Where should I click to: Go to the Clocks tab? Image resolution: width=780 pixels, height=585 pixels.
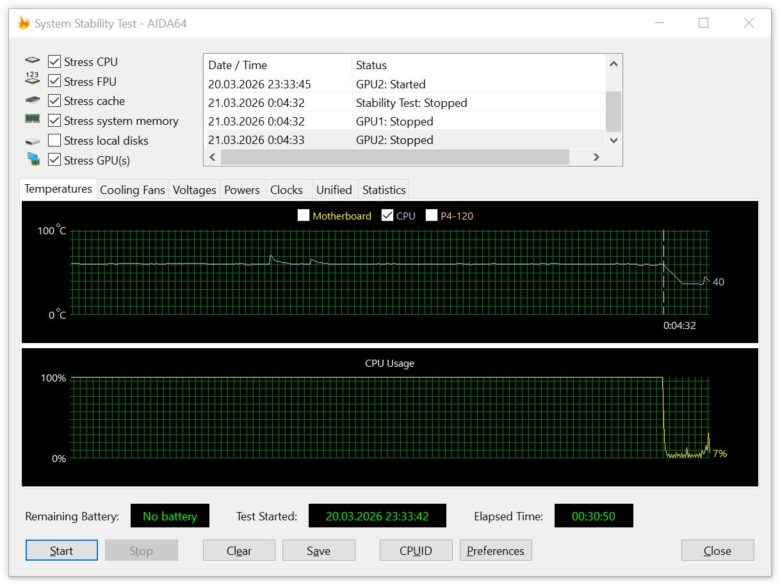click(x=287, y=190)
